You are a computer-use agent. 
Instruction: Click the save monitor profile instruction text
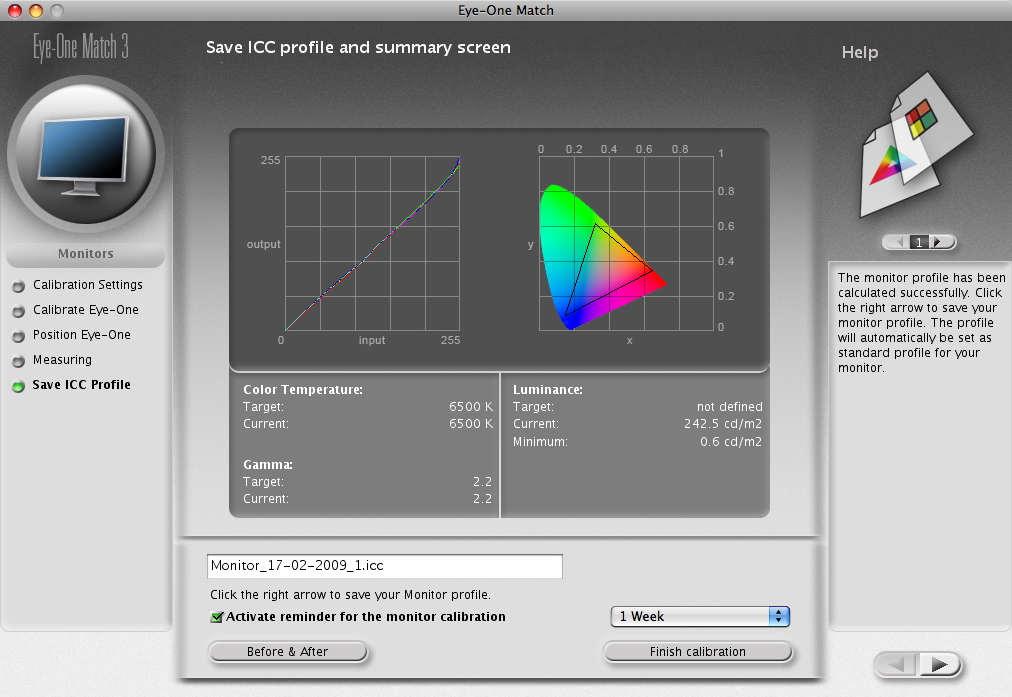(x=350, y=594)
